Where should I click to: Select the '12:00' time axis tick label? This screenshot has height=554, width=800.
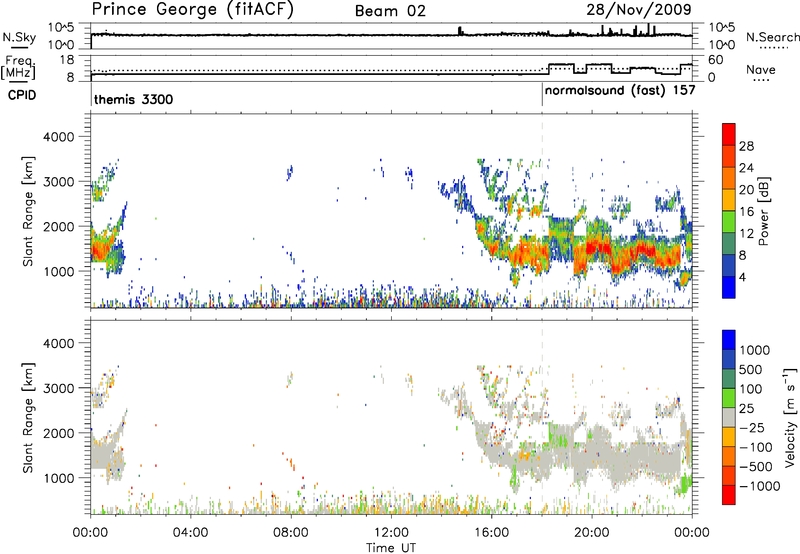click(391, 533)
